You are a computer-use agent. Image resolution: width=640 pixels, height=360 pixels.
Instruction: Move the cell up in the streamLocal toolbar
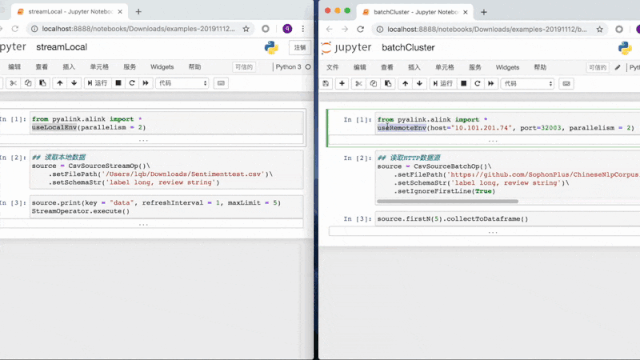60,83
